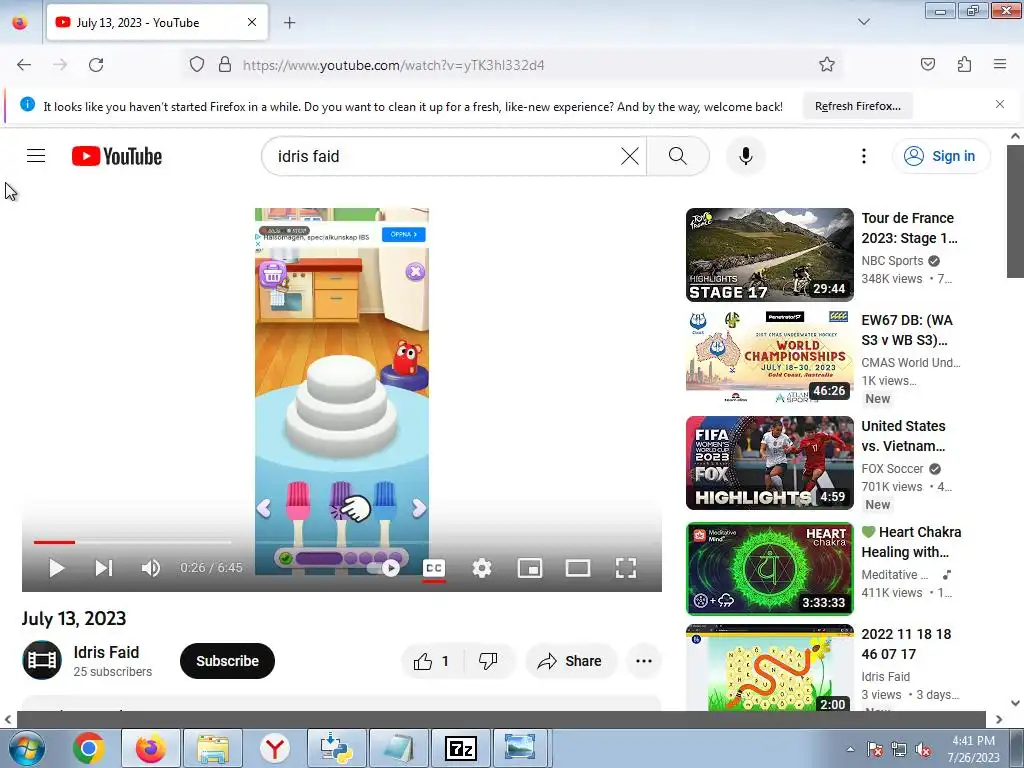Save page to Pocket
Viewport: 1024px width, 768px height.
point(928,64)
